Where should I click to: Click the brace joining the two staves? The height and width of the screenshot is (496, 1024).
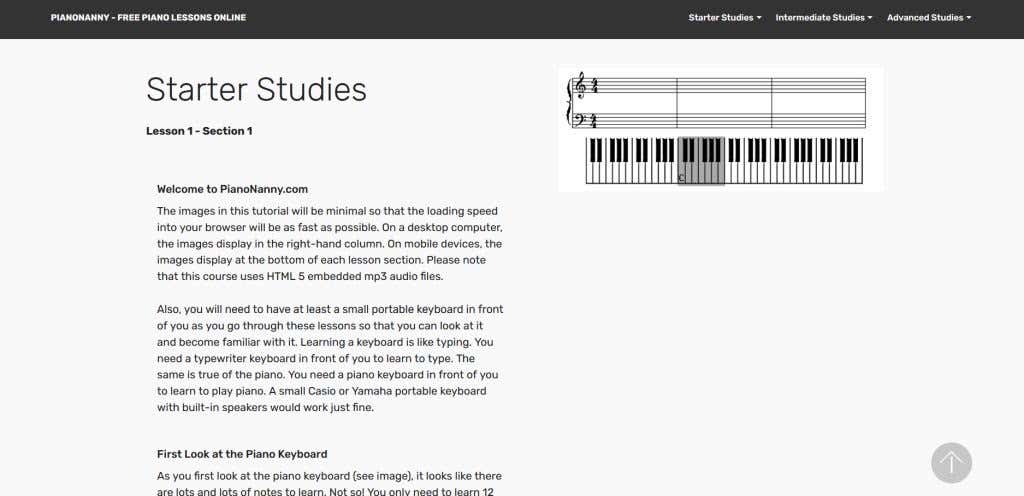[x=570, y=103]
